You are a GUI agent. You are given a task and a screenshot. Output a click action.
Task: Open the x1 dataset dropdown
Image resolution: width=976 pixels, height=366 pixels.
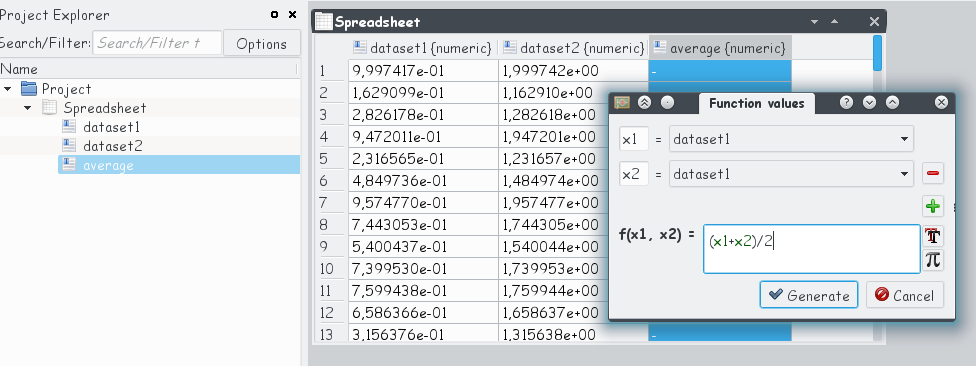(791, 139)
